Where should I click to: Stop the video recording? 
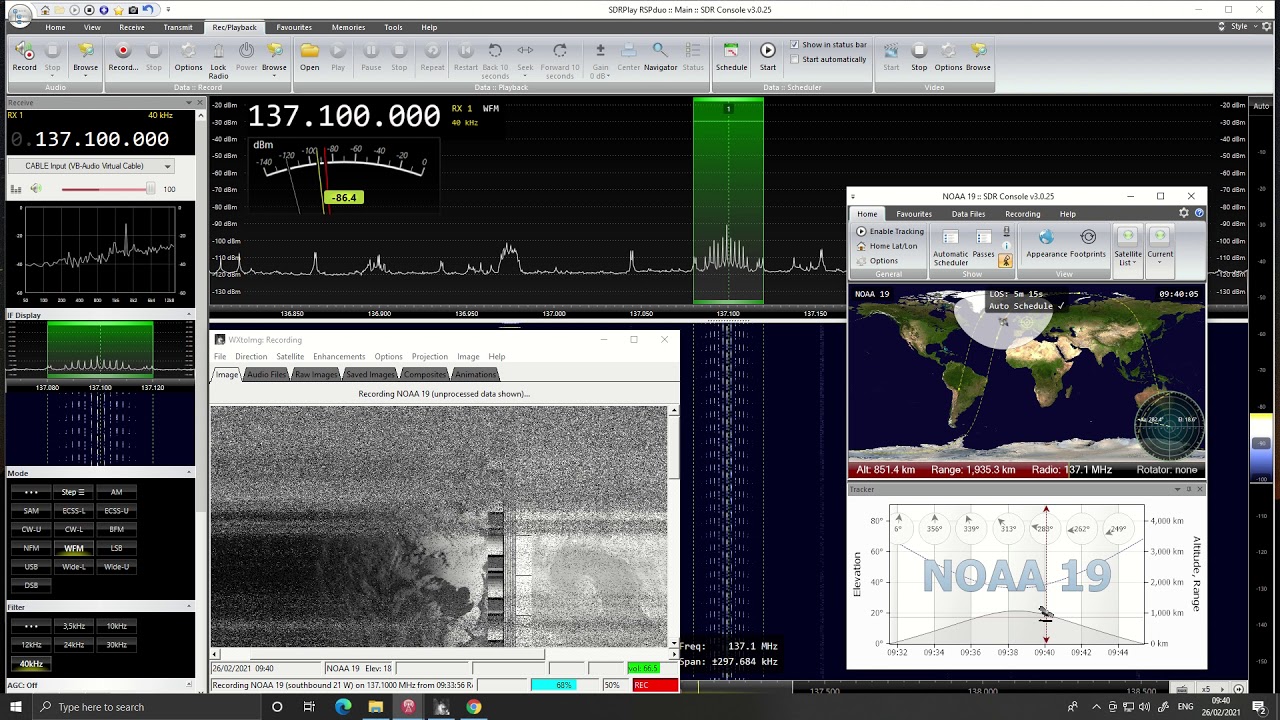tap(919, 56)
